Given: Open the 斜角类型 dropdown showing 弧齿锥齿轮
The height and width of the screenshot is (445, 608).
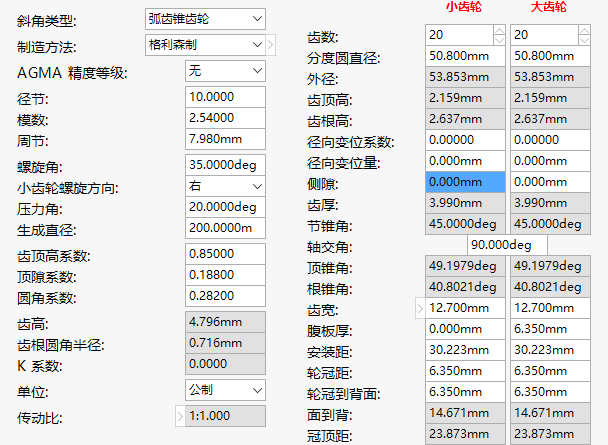Looking at the screenshot, I should click(x=205, y=19).
